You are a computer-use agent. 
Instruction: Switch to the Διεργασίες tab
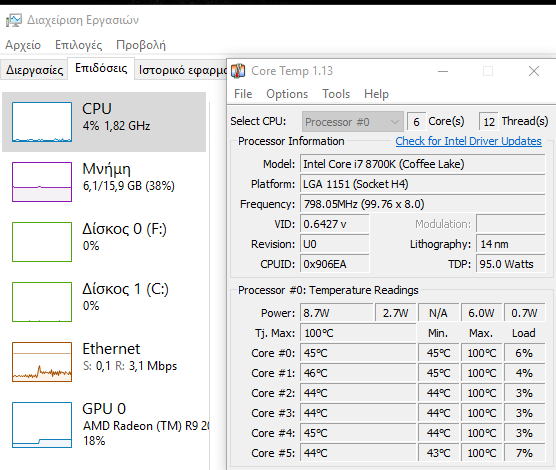click(x=34, y=70)
